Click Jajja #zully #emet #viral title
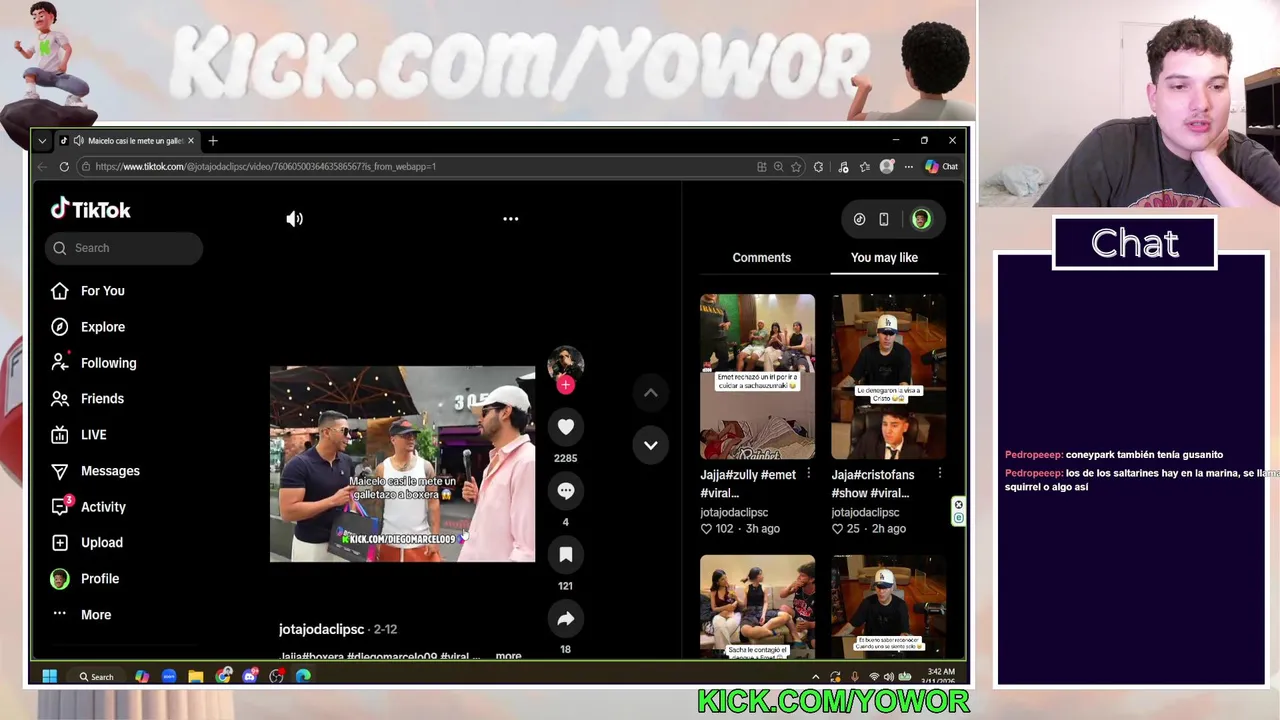The image size is (1280, 720). pyautogui.click(x=748, y=484)
